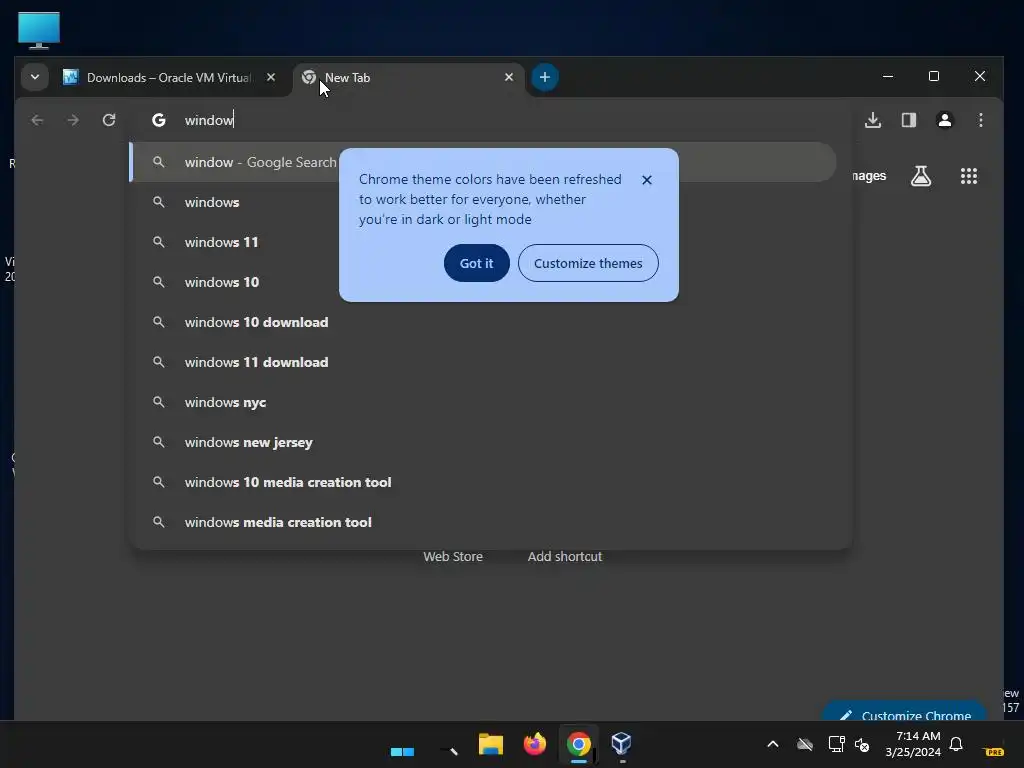This screenshot has width=1024, height=768.
Task: Go forward with the forward arrow
Action: (x=73, y=120)
